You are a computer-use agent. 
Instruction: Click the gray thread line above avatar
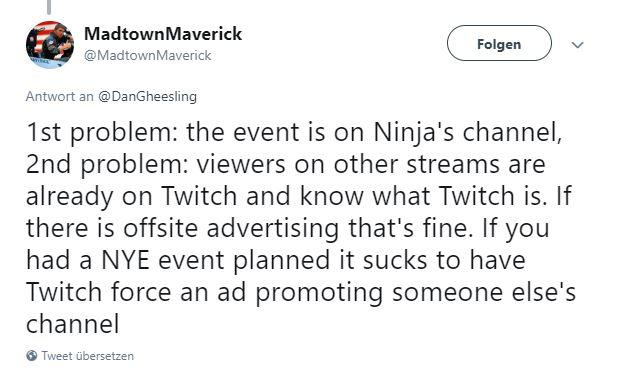tap(49, 7)
